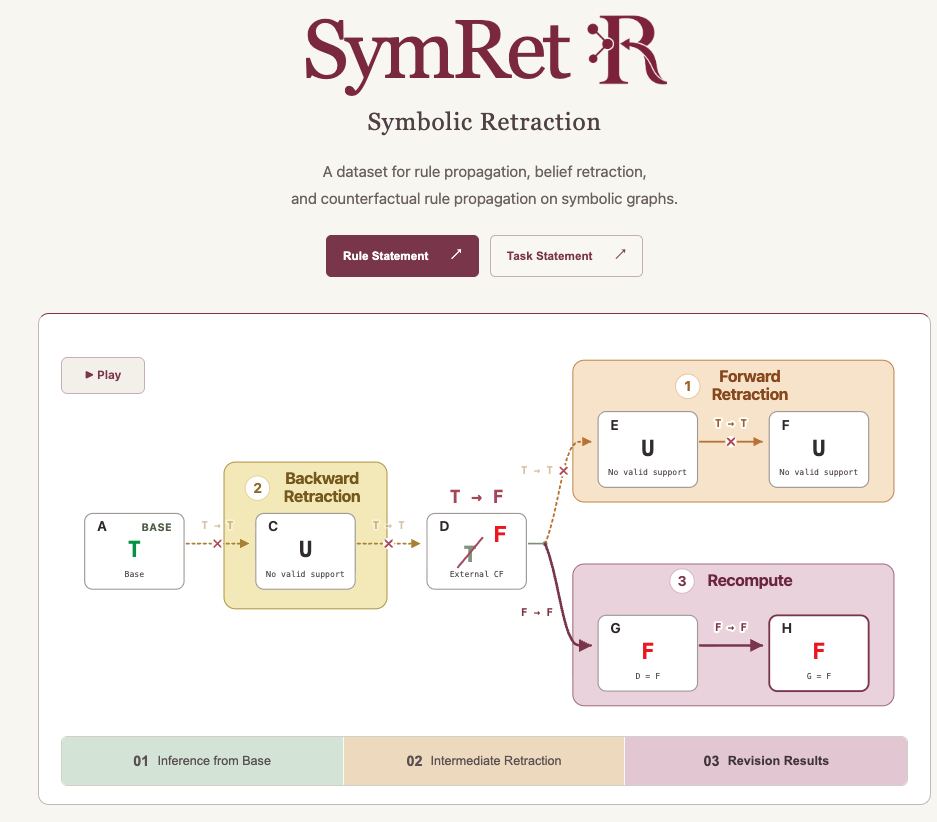Select node A with BASE label
Screen dimensions: 937x822
pos(134,551)
